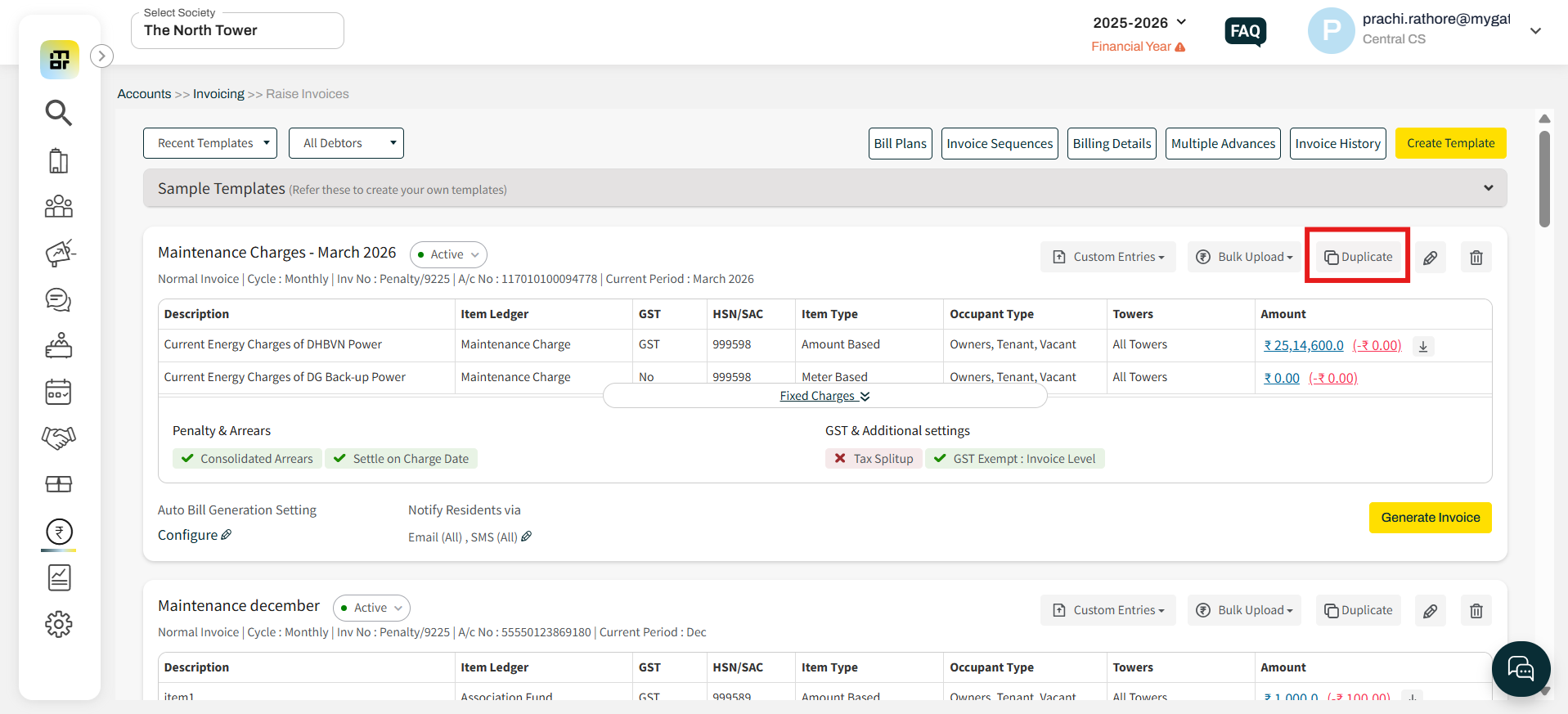Screen dimensions: 1568x714
Task: Open the ₹25,14,600.0 amount link
Action: click(1304, 345)
